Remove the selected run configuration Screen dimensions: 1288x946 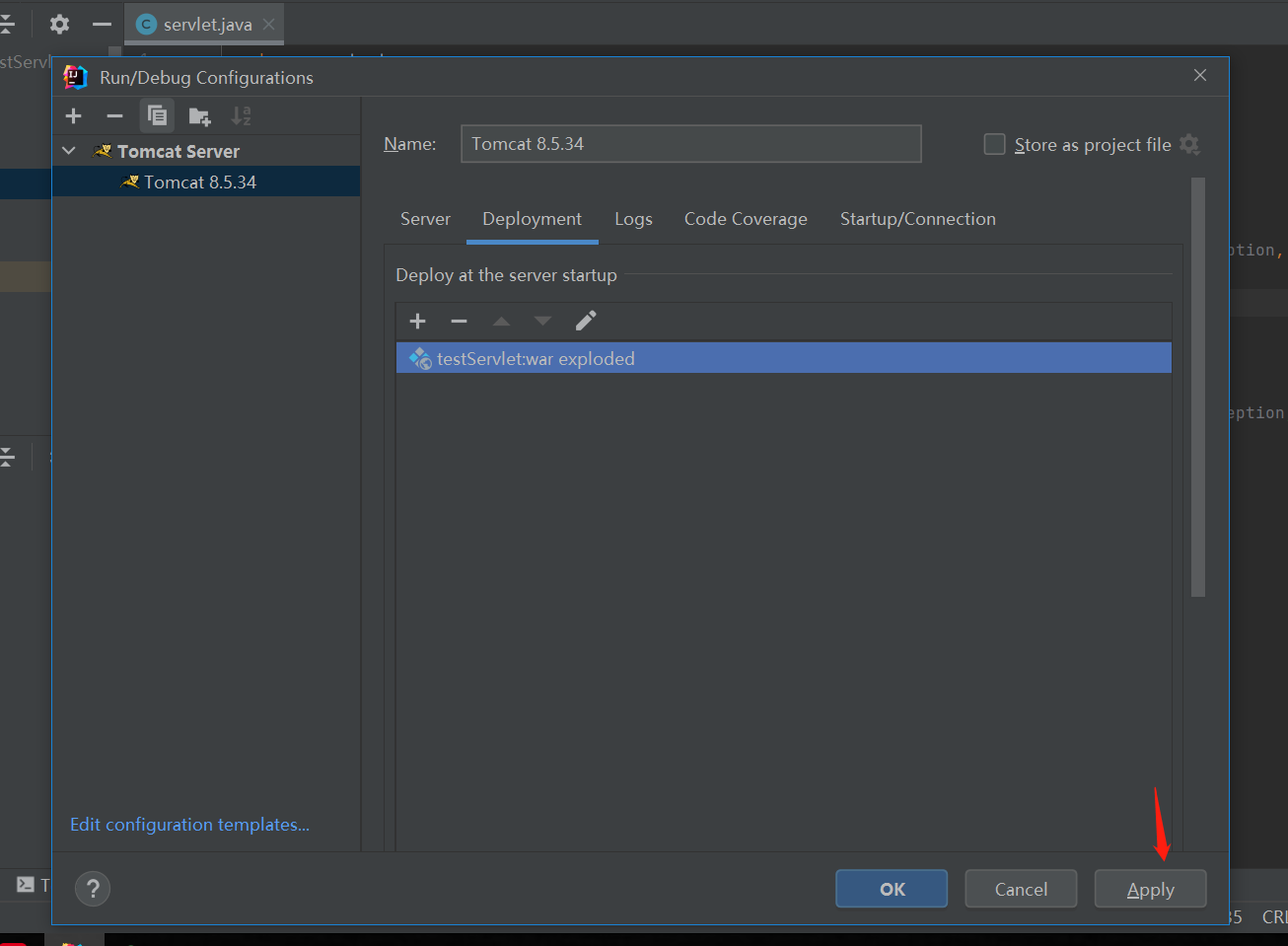tap(114, 116)
